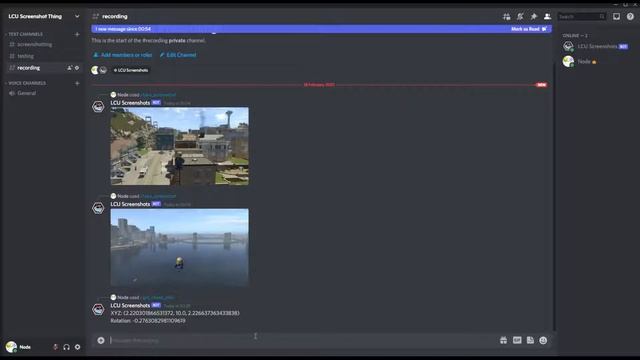Open the gift Nitro icon

click(x=503, y=340)
